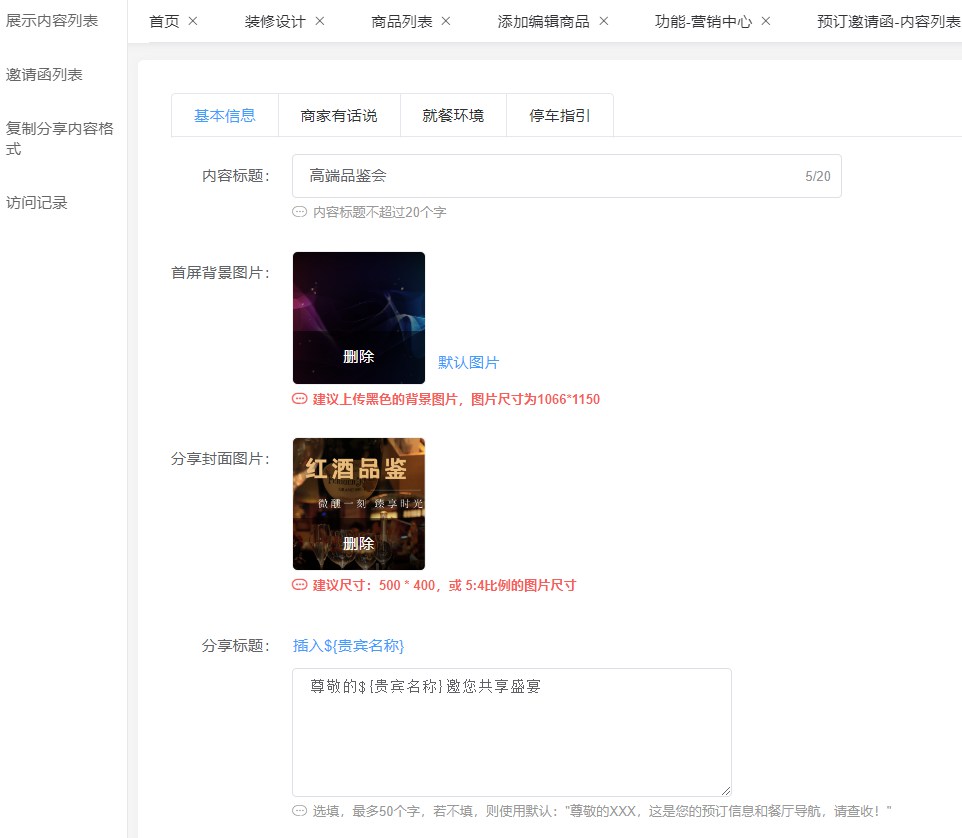962x838 pixels.
Task: Click the 分享标题 field label
Action: [236, 645]
